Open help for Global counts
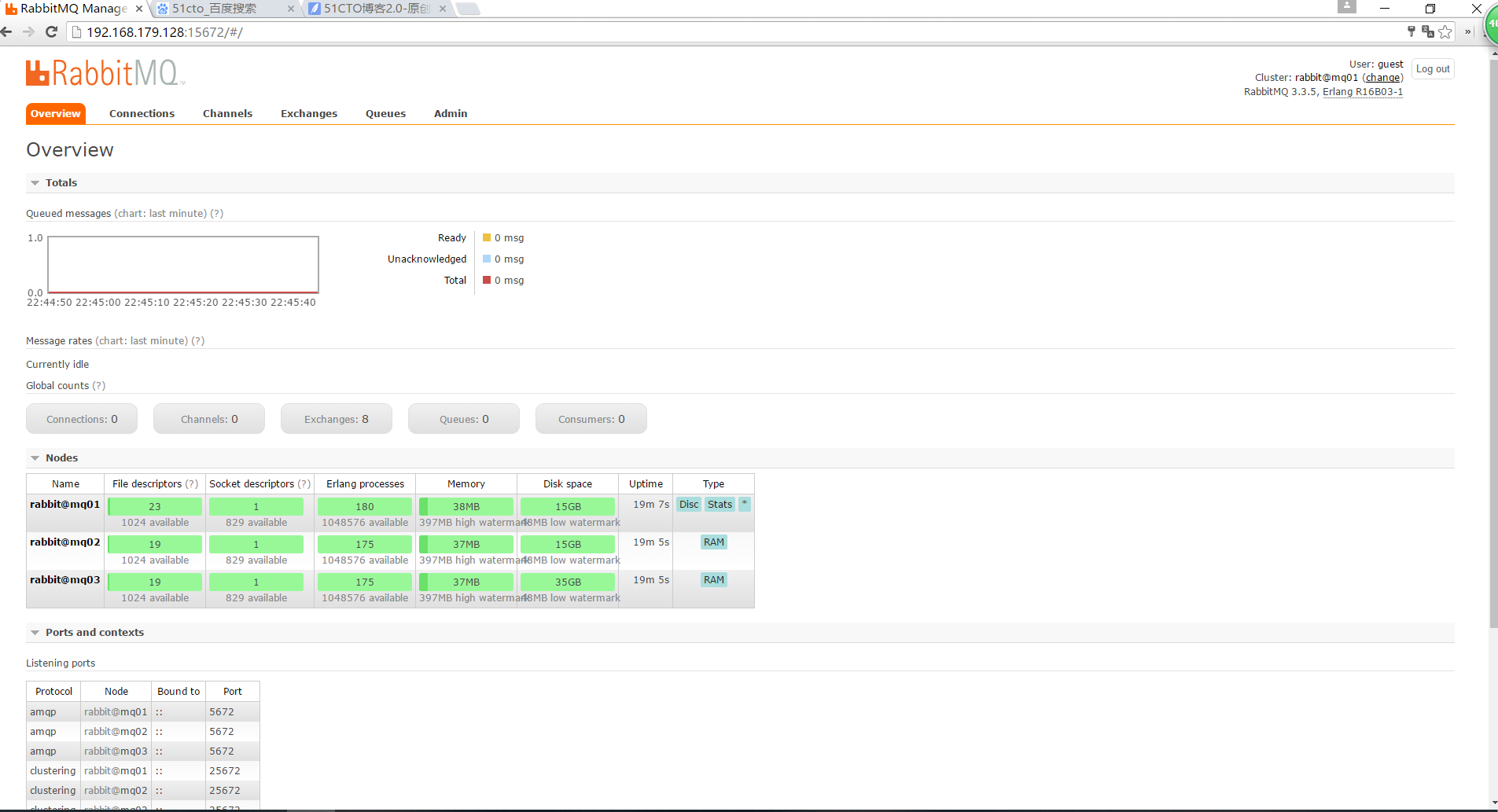 (x=98, y=385)
